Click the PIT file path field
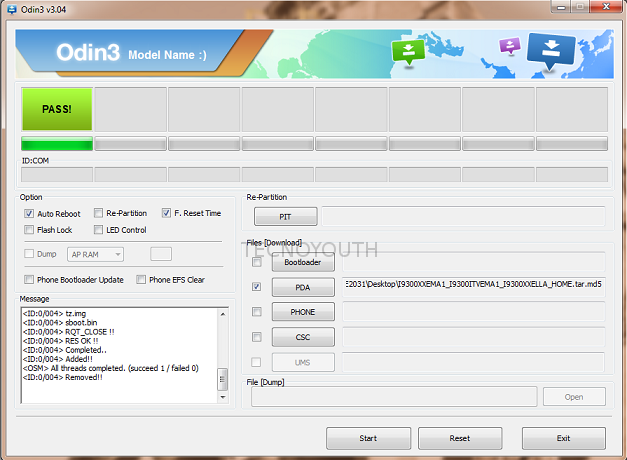627x460 pixels. point(463,216)
